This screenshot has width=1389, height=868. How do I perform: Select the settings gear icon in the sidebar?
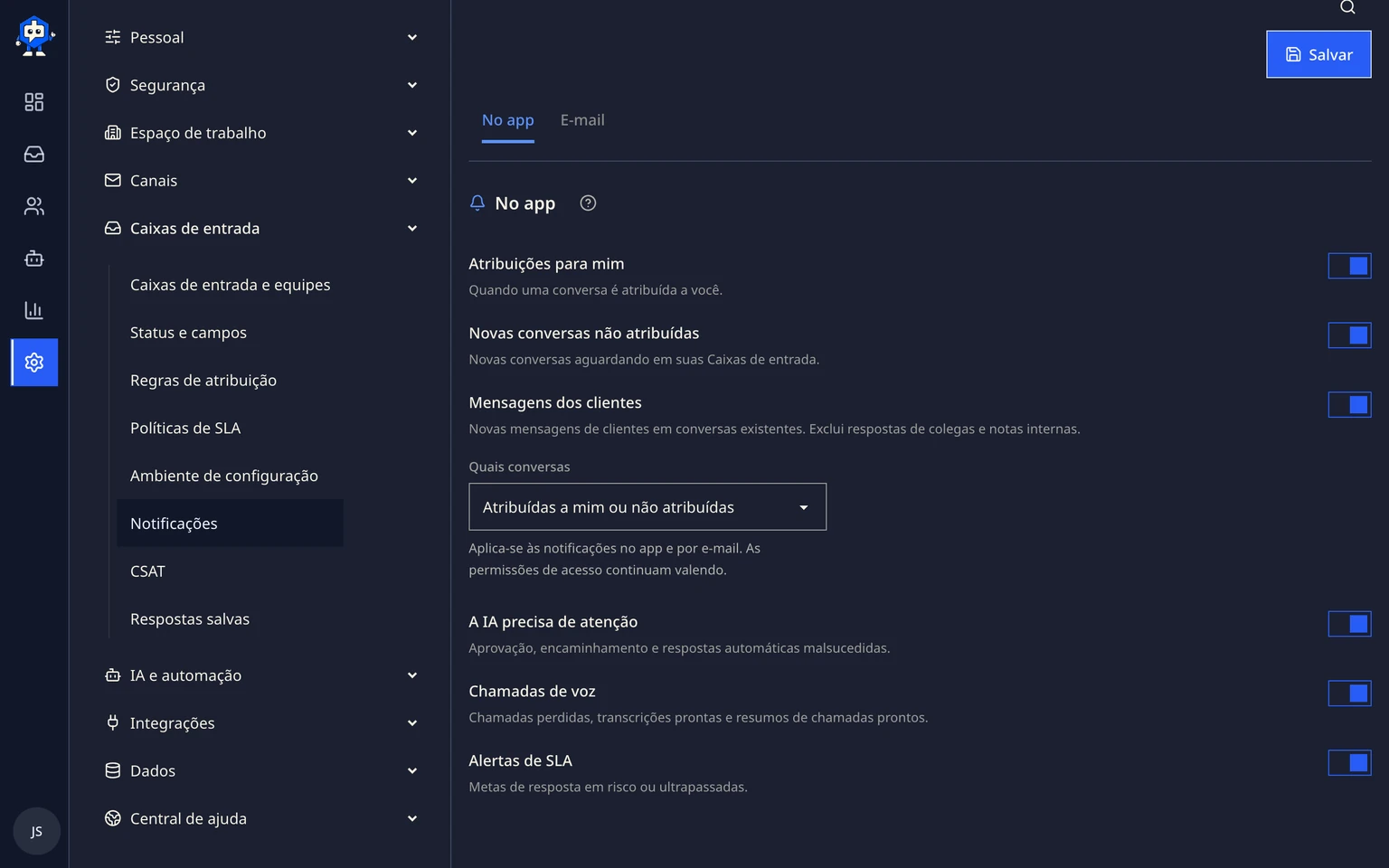tap(34, 363)
